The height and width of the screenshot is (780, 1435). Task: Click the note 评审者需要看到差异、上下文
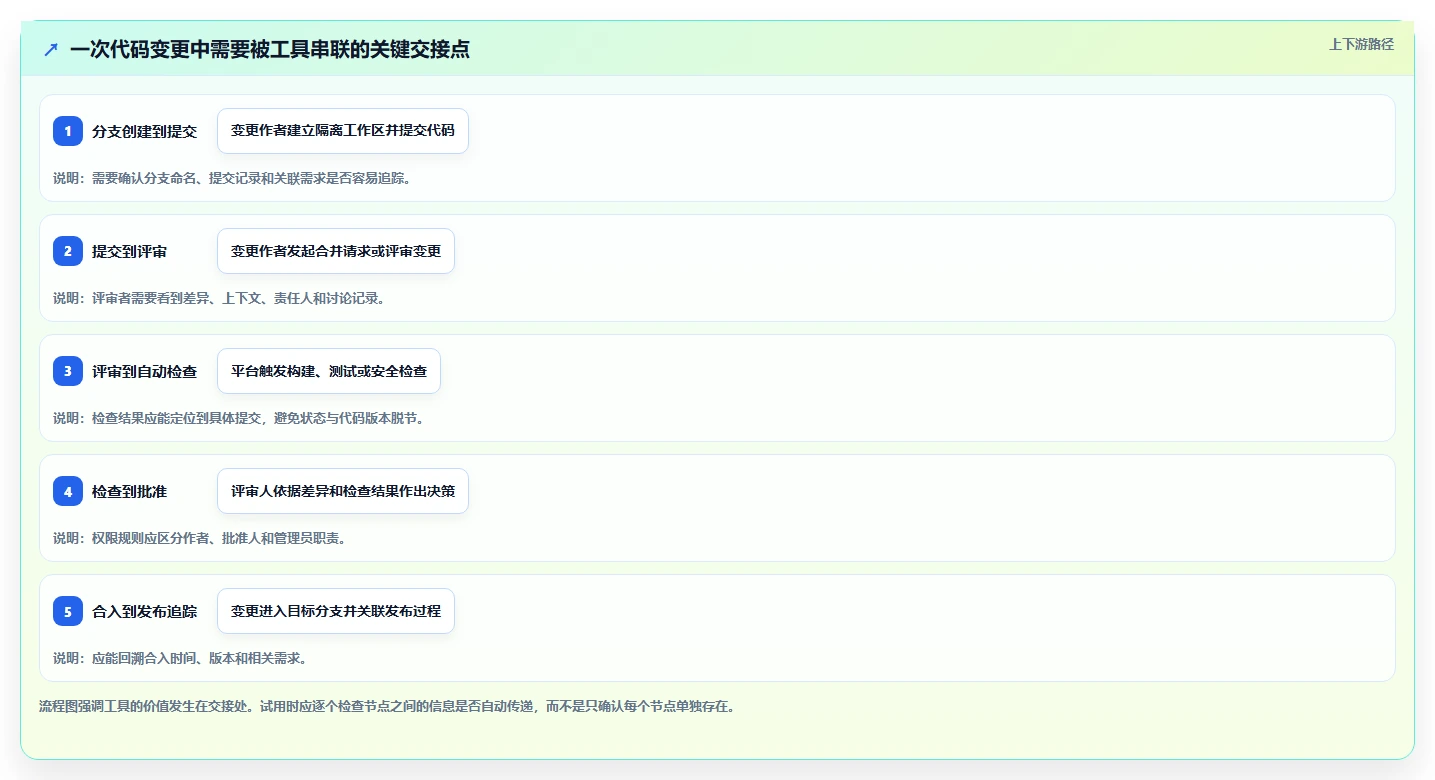click(219, 298)
